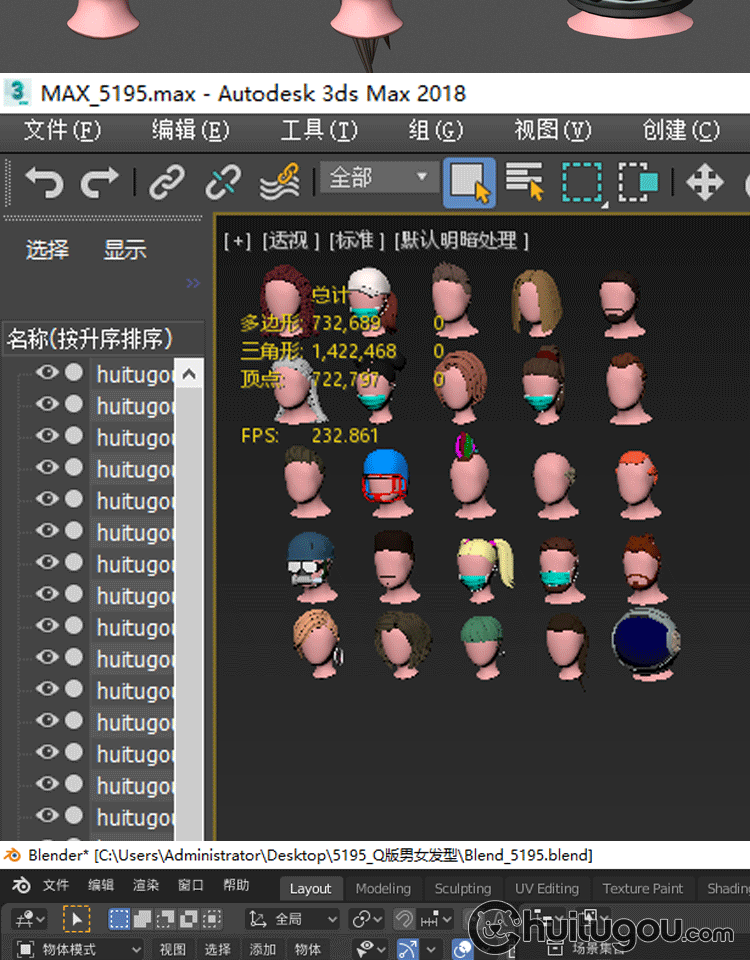Image resolution: width=750 pixels, height=960 pixels.
Task: Click scene explorer scrollbar up arrow
Action: pyautogui.click(x=189, y=373)
